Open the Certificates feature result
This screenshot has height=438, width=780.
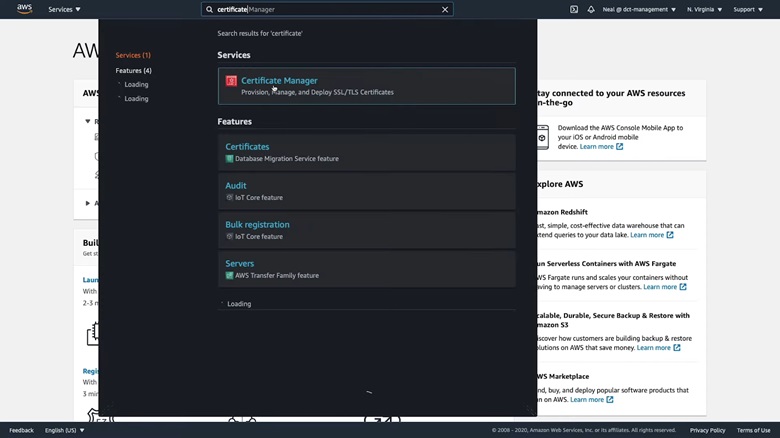367,152
